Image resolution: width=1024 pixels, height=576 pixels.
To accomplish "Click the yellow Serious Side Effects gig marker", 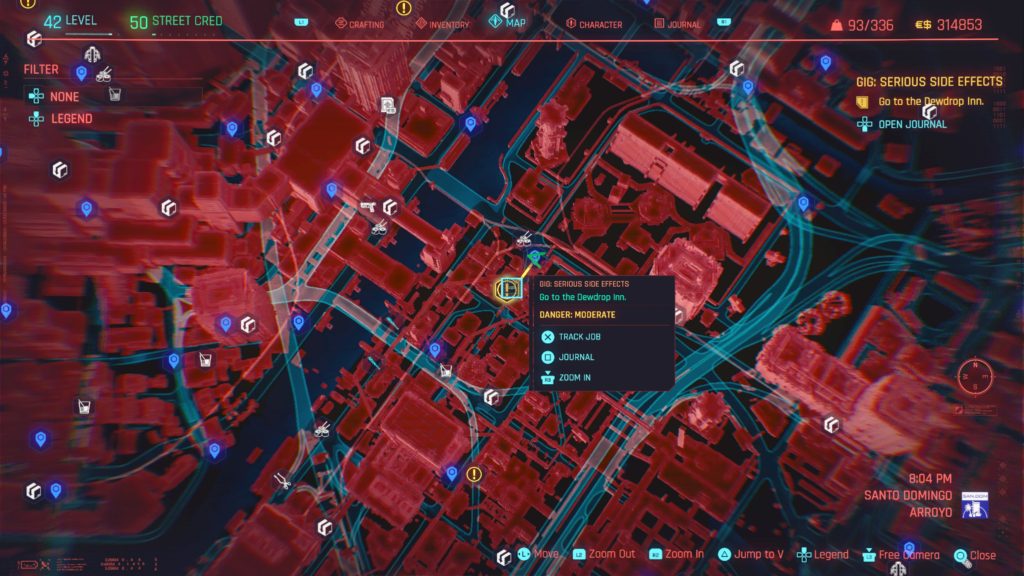I will (x=509, y=290).
